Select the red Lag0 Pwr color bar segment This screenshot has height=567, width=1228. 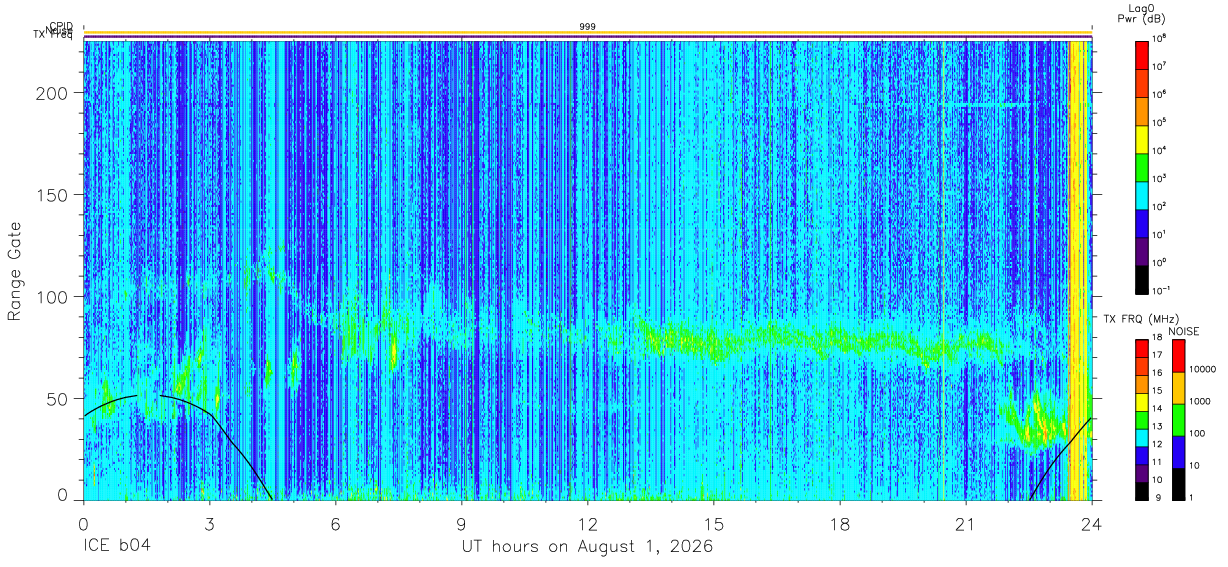click(1142, 54)
